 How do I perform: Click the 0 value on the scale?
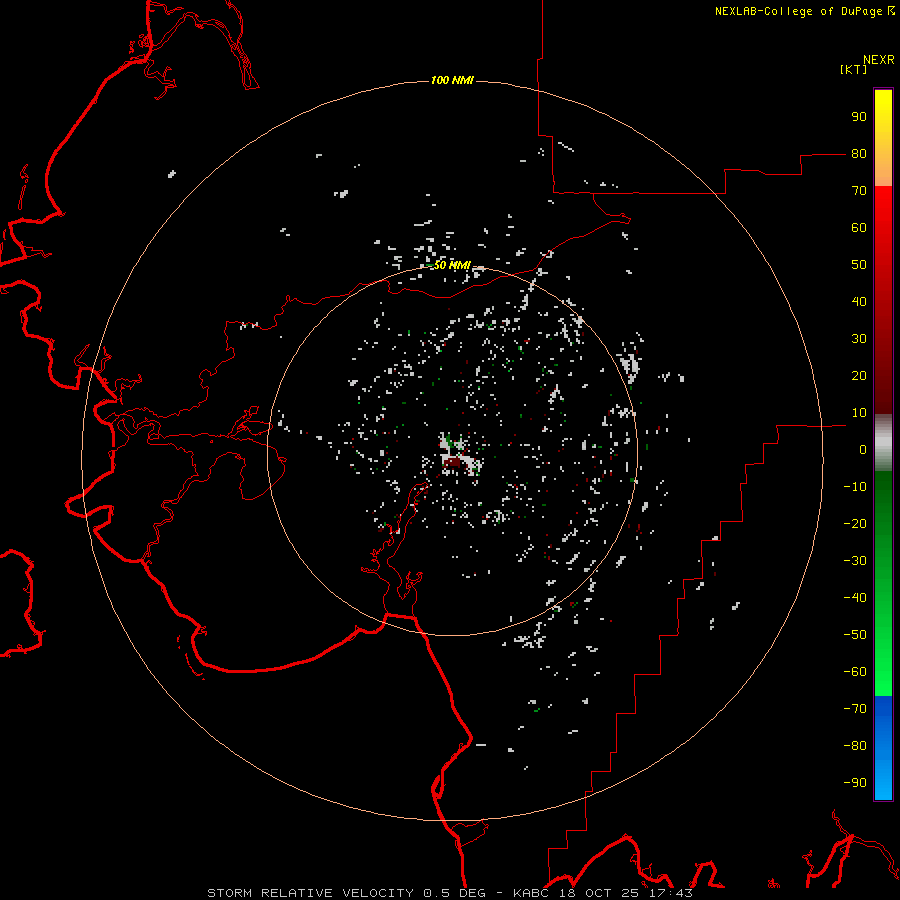coord(863,449)
